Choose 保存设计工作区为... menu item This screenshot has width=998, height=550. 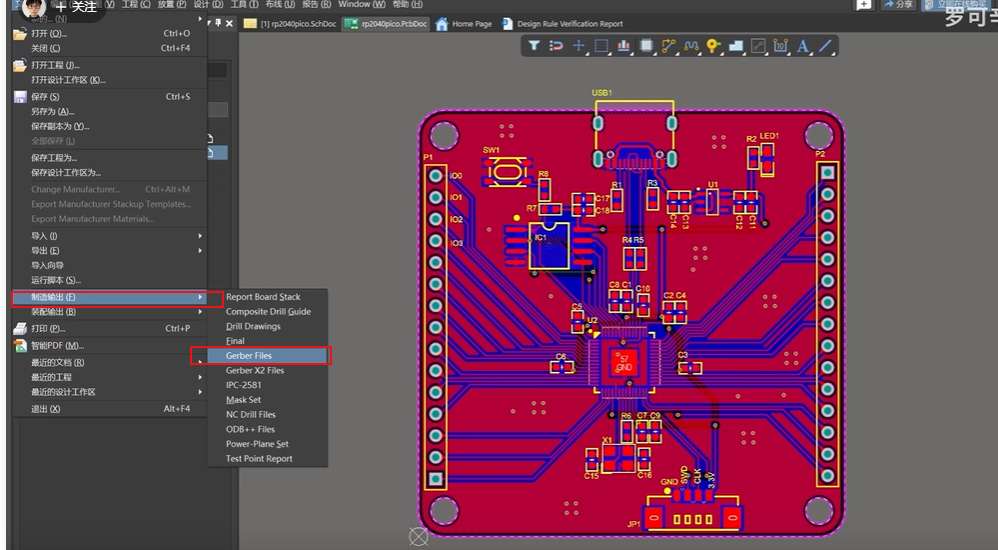point(109,172)
